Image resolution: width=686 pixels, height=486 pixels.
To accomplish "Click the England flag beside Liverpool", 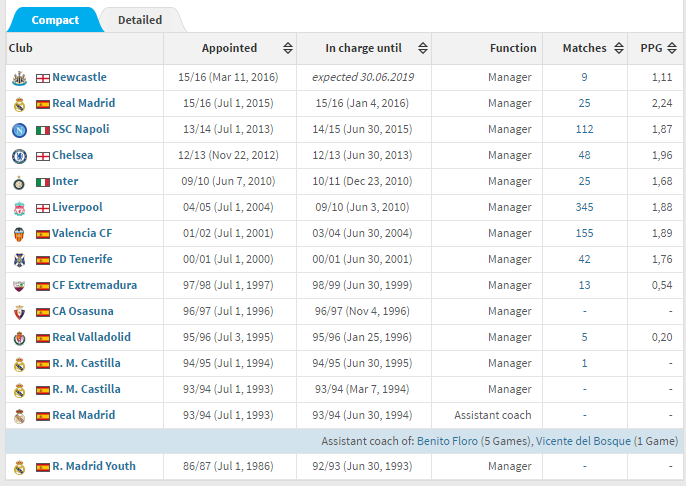I will point(43,208).
